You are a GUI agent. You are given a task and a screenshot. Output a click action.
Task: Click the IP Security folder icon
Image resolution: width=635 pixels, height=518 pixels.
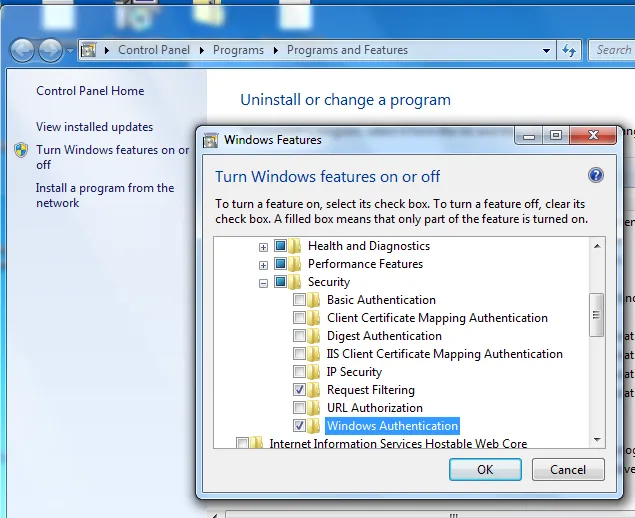(x=313, y=372)
